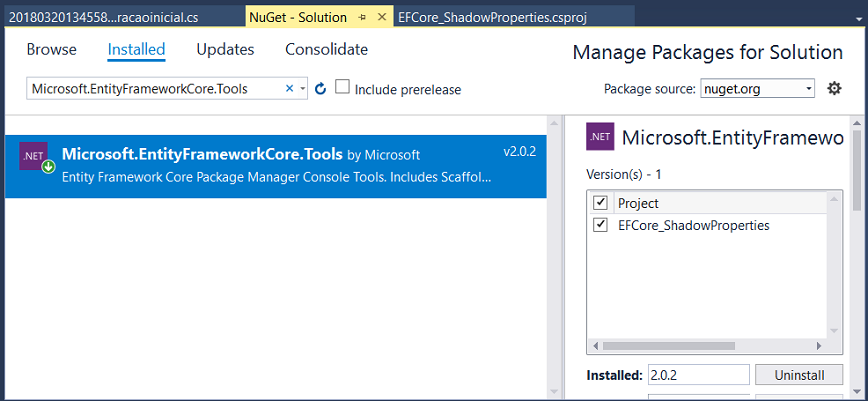Click the project list scroll up arrow
The width and height of the screenshot is (868, 401).
click(835, 198)
